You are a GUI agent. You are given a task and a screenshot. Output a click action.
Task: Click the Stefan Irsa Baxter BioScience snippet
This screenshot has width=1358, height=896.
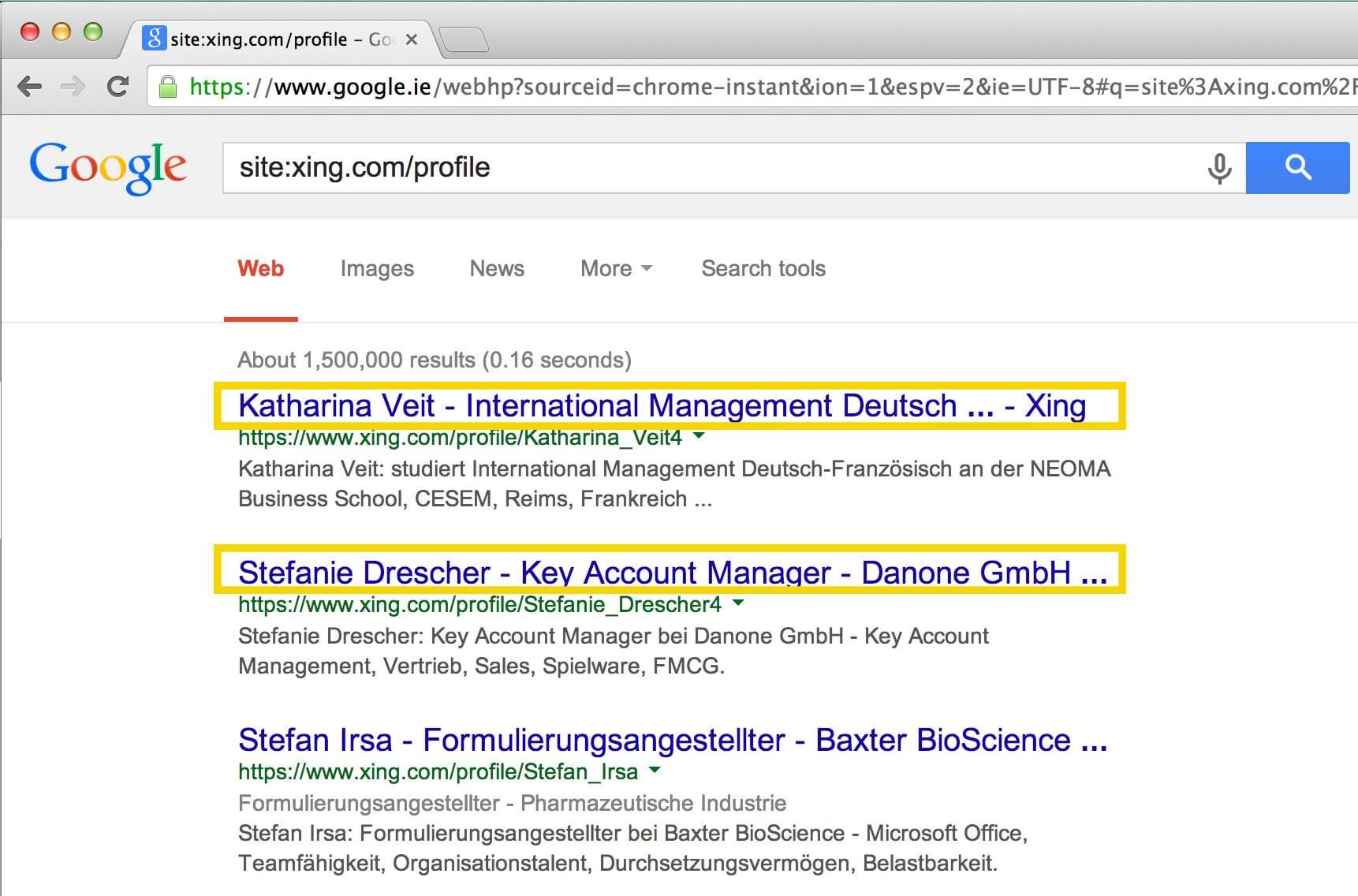pos(632,848)
